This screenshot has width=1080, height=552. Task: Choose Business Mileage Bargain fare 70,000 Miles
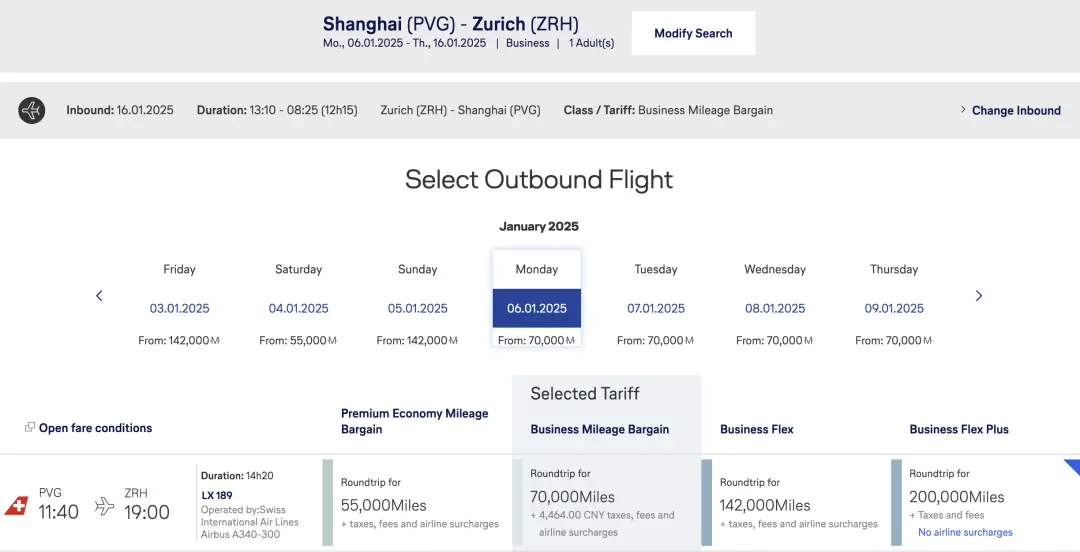coord(607,502)
